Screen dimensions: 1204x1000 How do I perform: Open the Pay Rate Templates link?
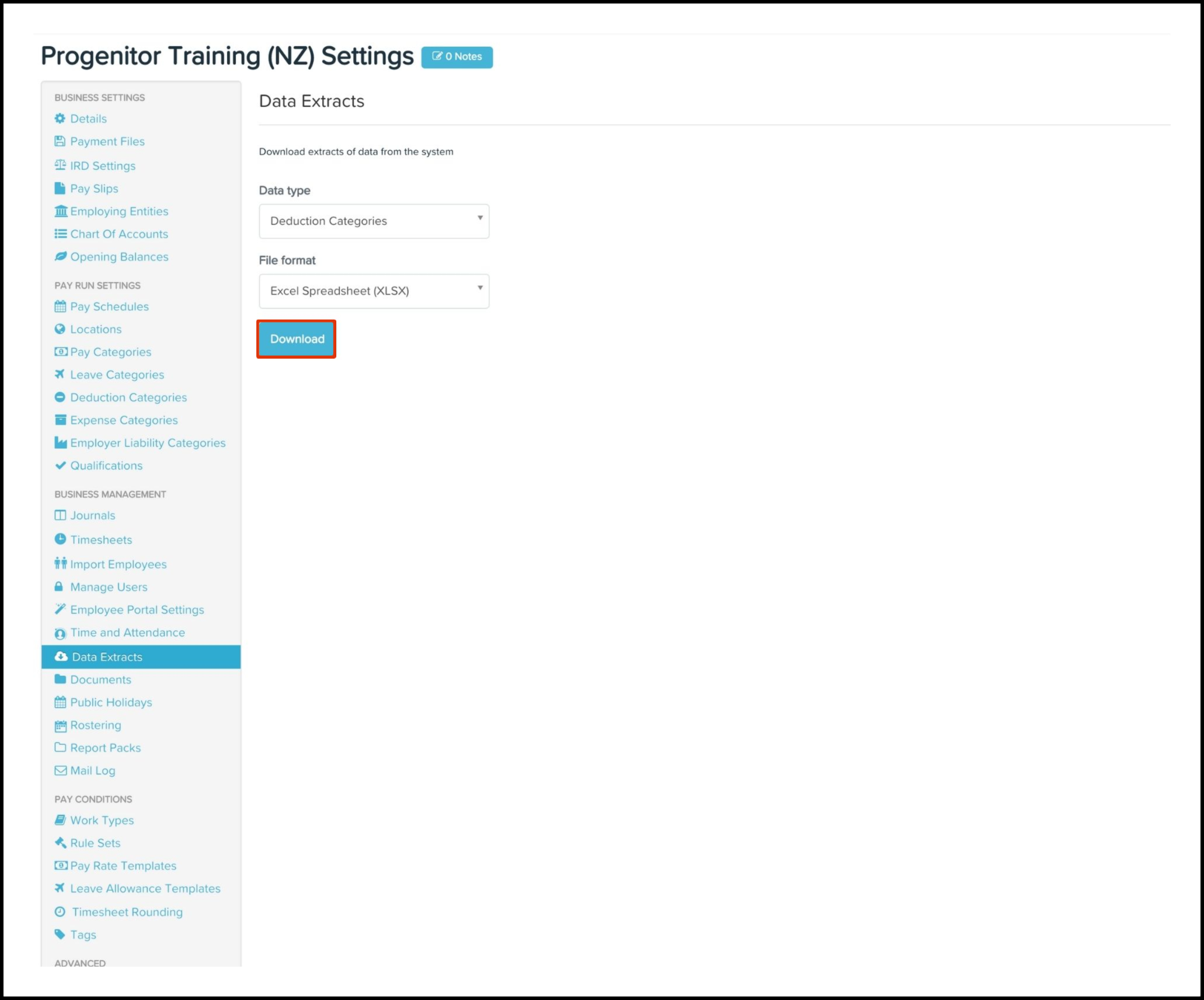(x=123, y=866)
